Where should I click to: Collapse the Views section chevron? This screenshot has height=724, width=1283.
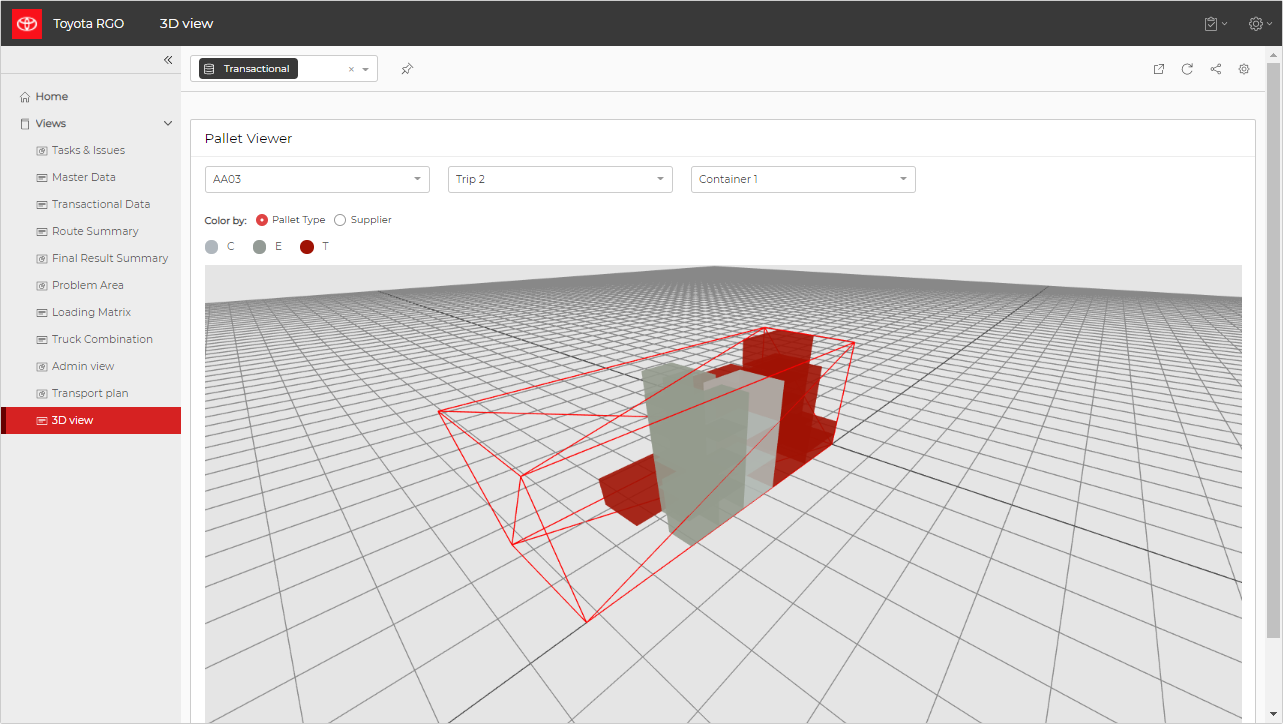[168, 124]
